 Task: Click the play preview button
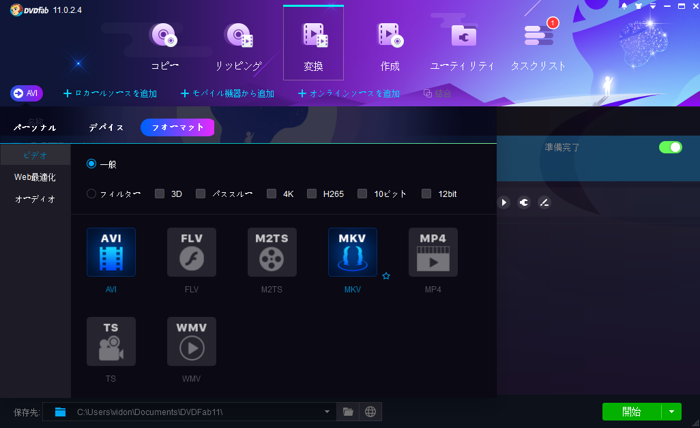click(504, 203)
